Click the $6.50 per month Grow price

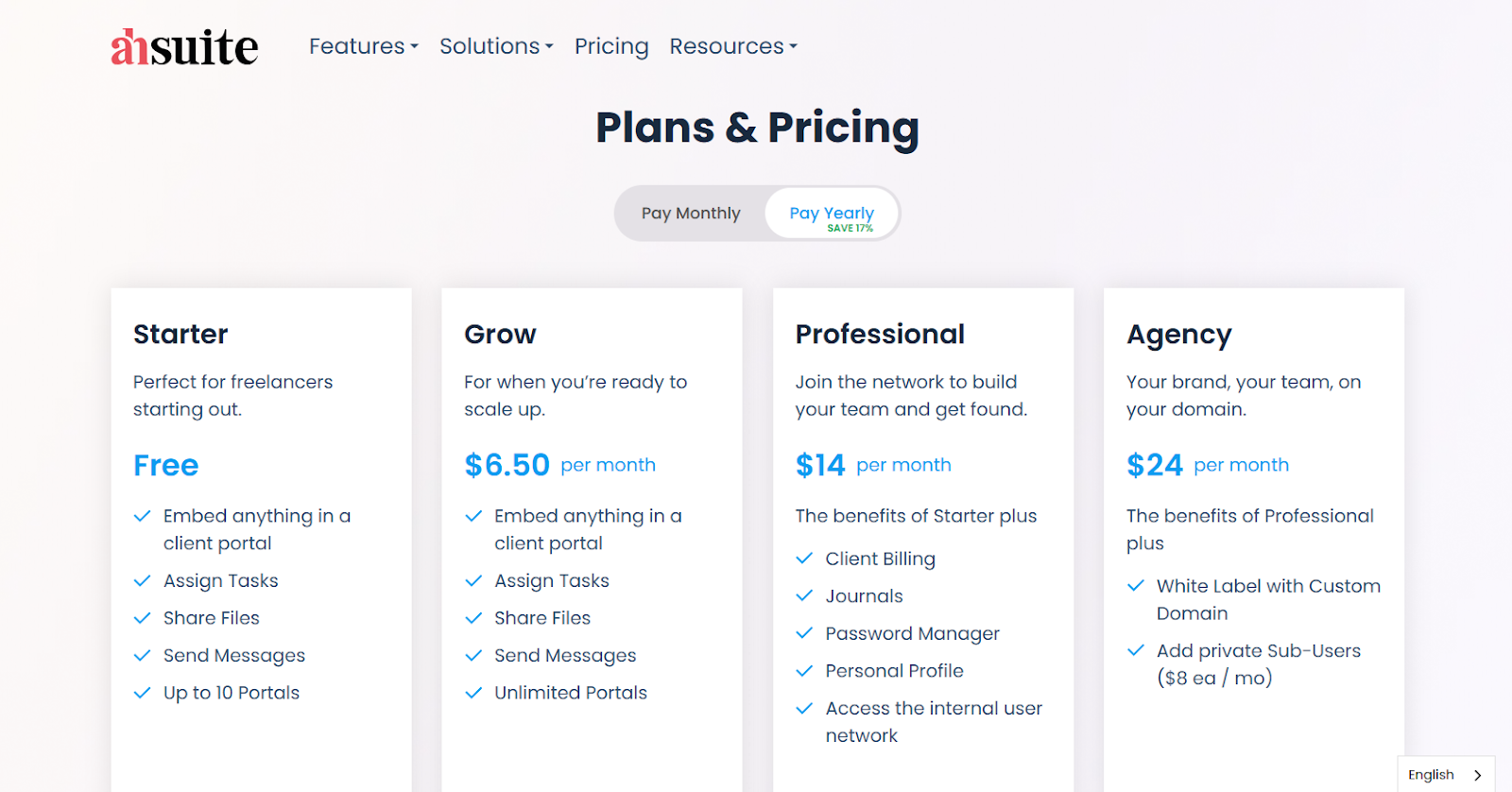coord(559,465)
